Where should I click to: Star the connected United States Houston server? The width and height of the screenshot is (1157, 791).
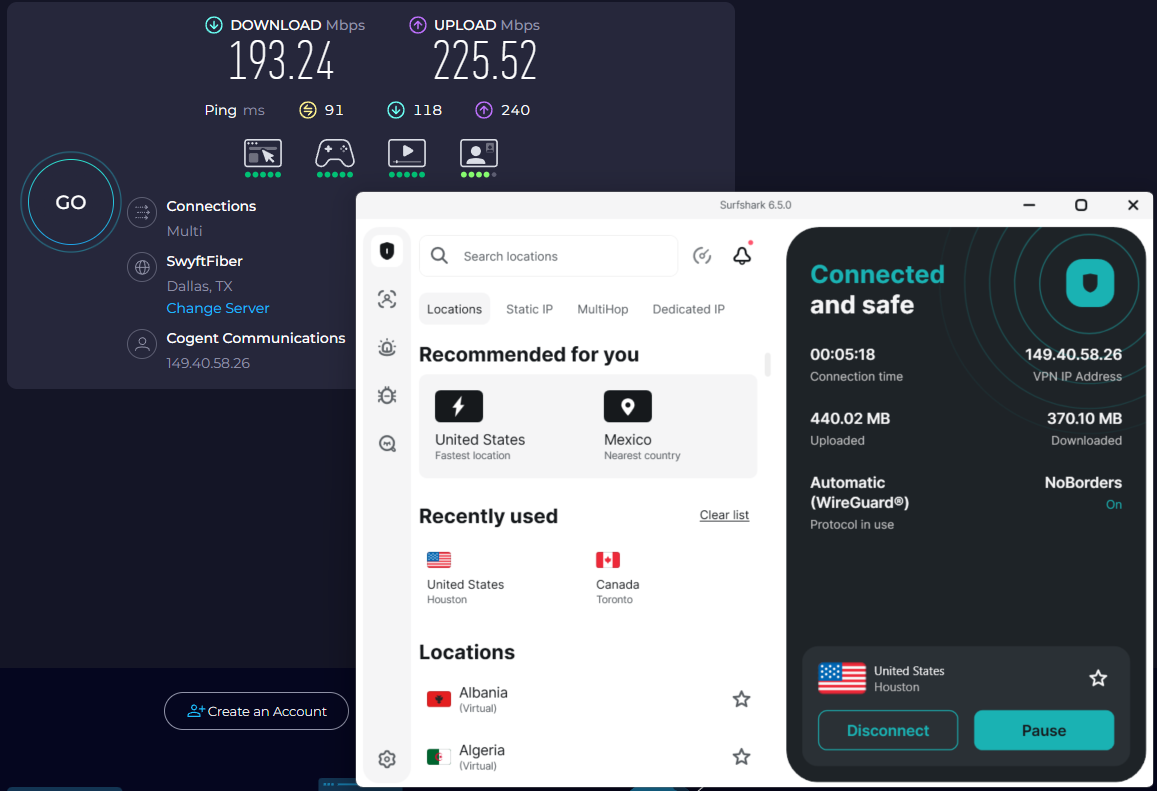pos(1098,678)
